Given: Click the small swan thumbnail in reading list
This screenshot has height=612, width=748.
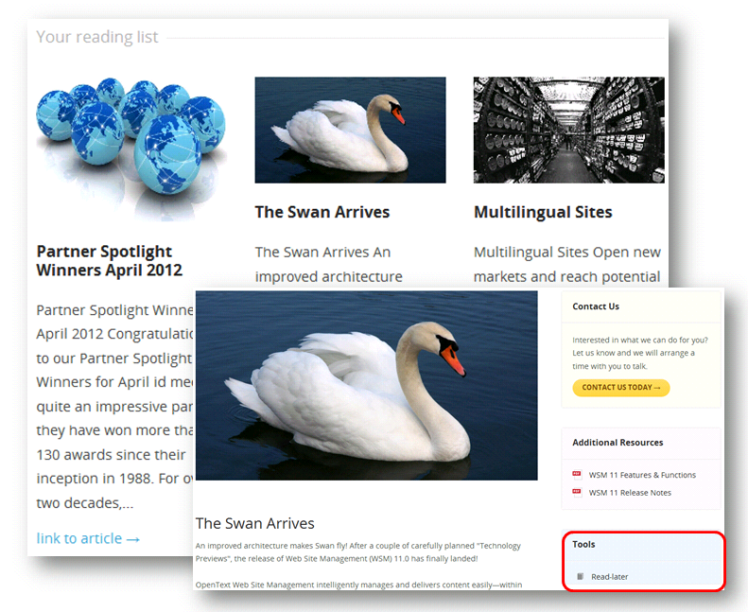Looking at the screenshot, I should pos(350,130).
